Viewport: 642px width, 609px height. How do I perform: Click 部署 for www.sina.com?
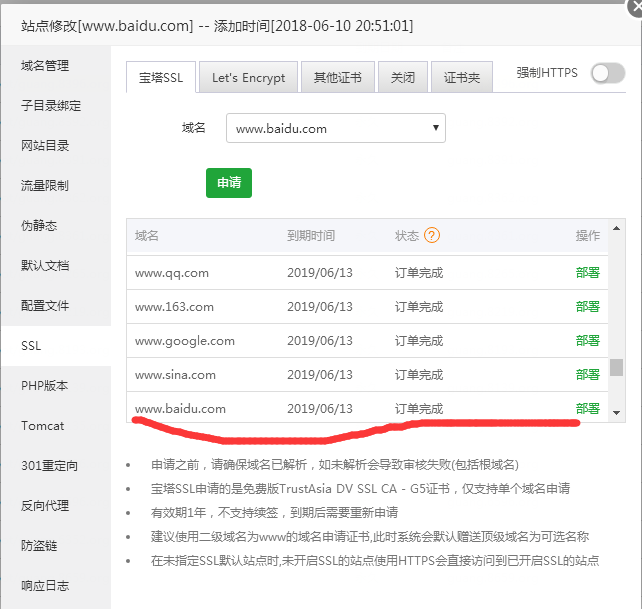tap(588, 375)
